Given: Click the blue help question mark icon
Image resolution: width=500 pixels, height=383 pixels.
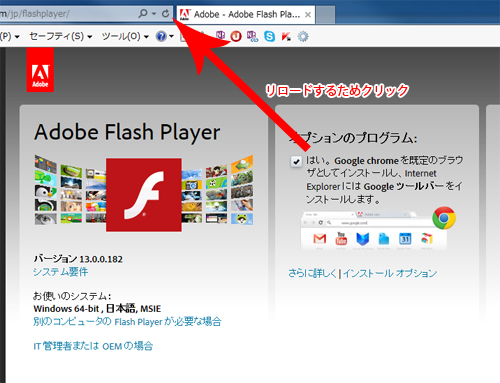Looking at the screenshot, I should tap(161, 36).
